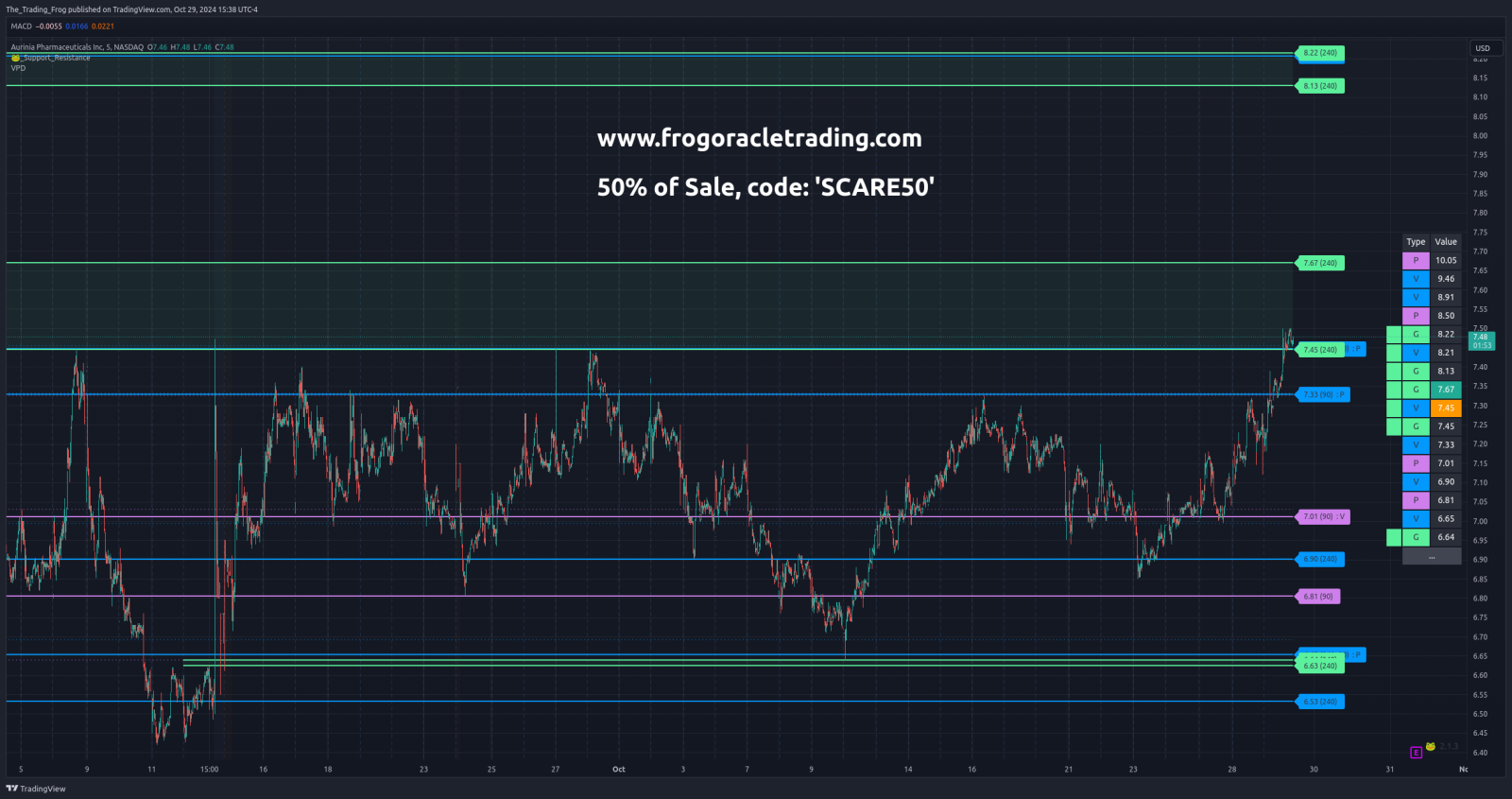Click the 6.81 value in the table
This screenshot has width=1512, height=799.
tap(1446, 500)
